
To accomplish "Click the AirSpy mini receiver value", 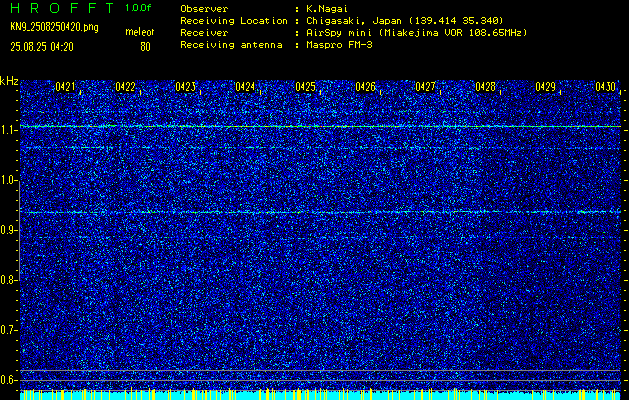I will point(416,33).
